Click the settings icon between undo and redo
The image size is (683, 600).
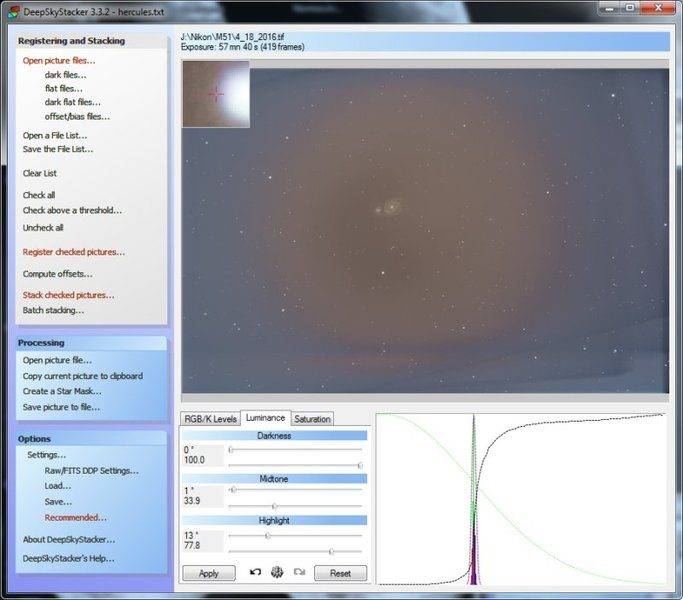point(277,572)
